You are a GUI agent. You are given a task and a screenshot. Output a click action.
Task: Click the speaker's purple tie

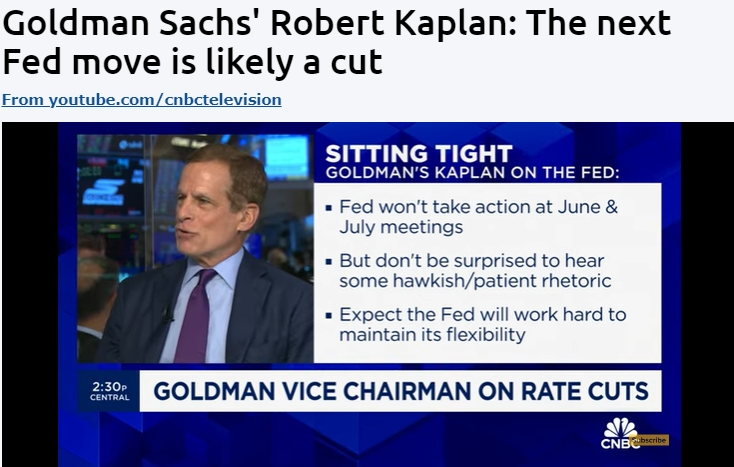(196, 316)
